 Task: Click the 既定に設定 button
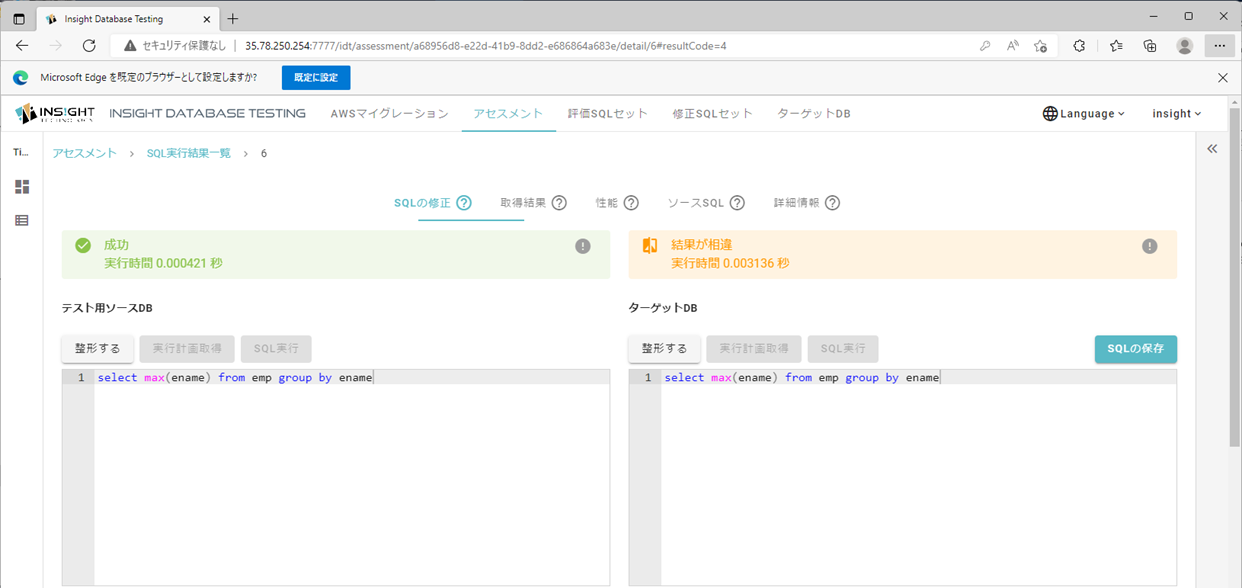(316, 77)
